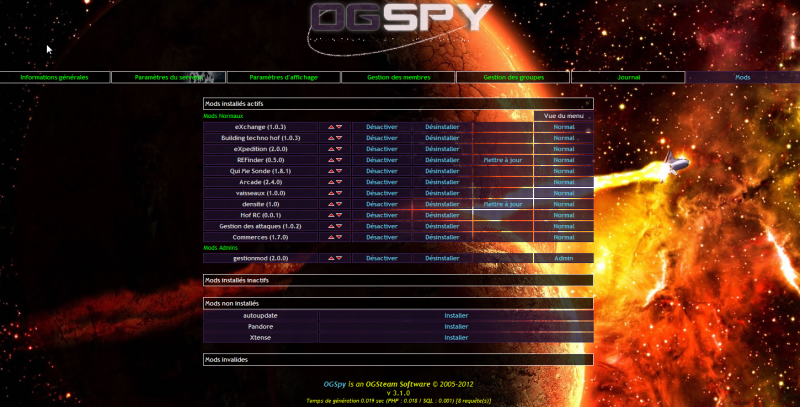Open the Paramètres du serveur tab
800x407 pixels.
168,78
